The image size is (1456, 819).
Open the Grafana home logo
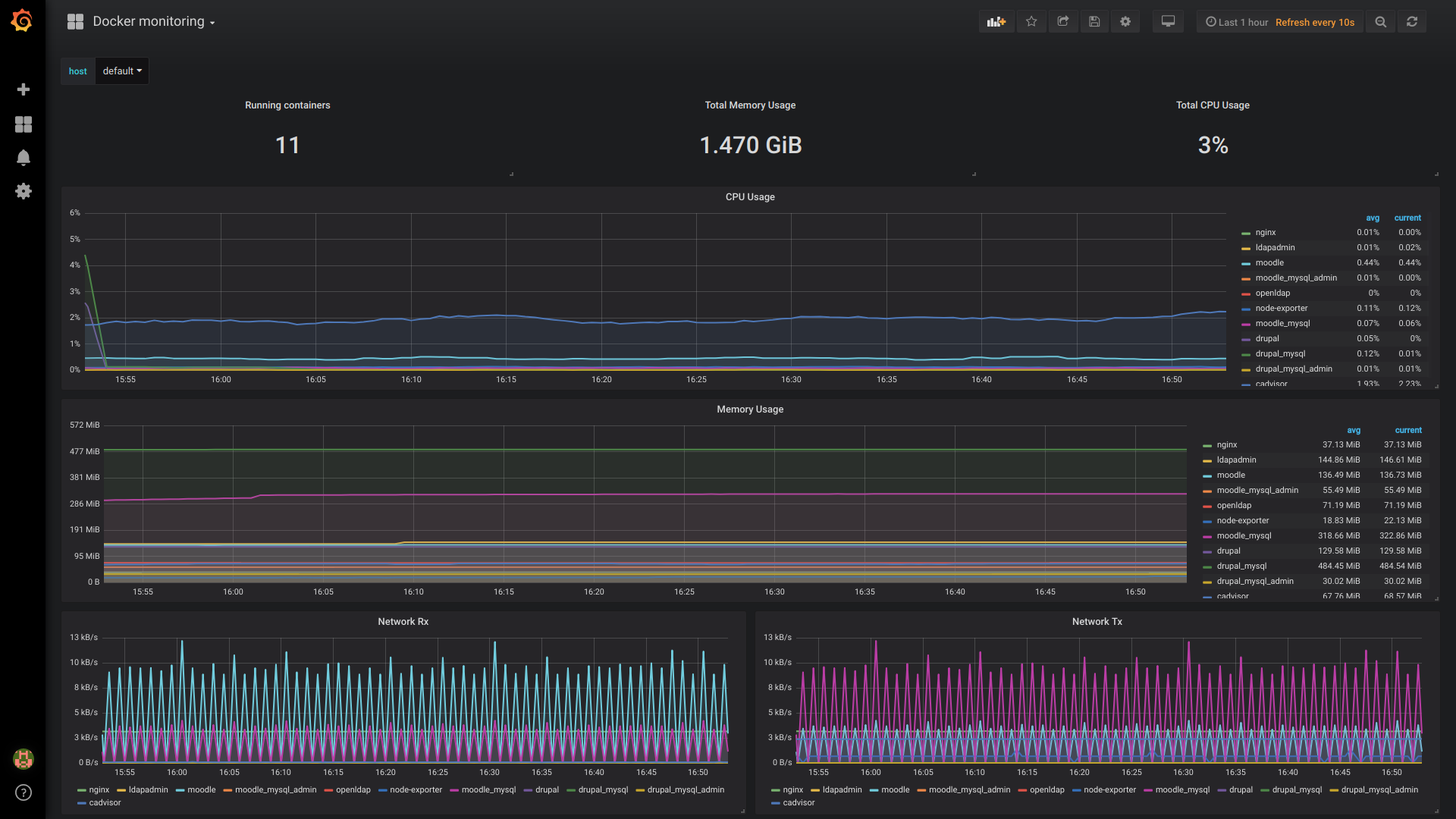tap(22, 20)
